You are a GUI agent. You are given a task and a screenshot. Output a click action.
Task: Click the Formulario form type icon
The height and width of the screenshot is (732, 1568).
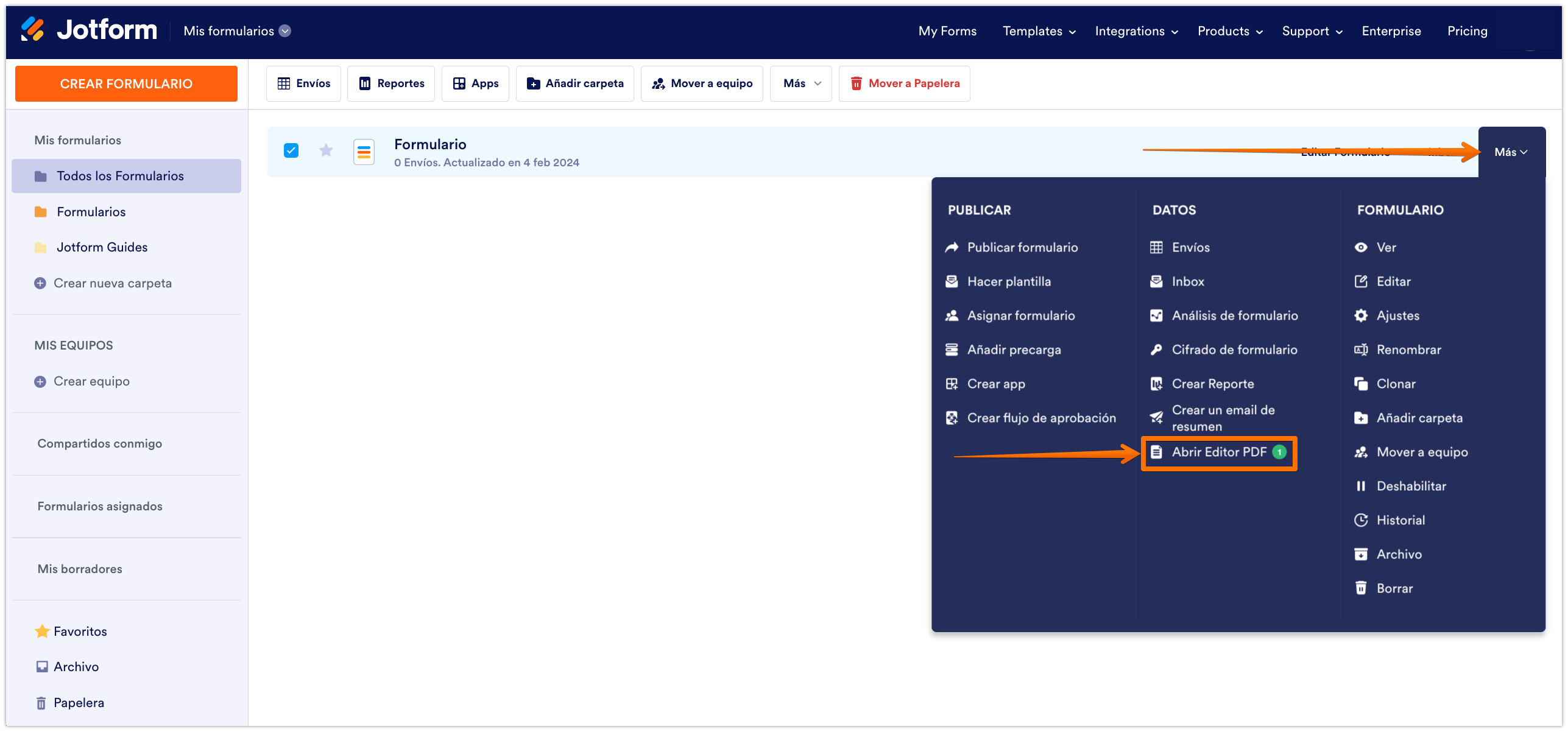point(364,152)
